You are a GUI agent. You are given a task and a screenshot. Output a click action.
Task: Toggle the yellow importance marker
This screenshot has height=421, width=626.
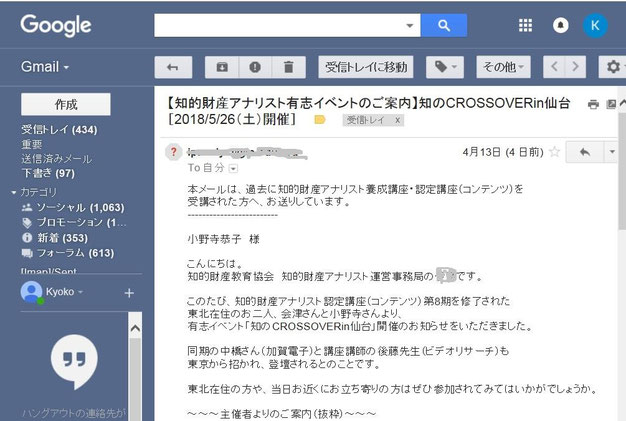pos(320,120)
